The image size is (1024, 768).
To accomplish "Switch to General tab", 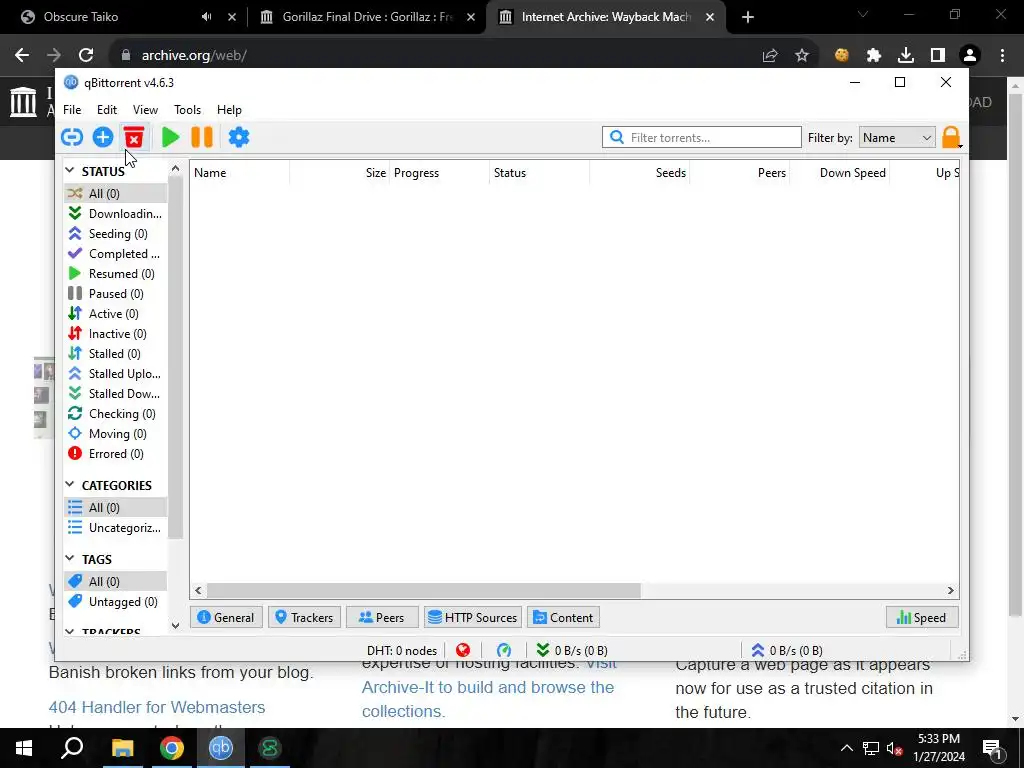I will 226,618.
